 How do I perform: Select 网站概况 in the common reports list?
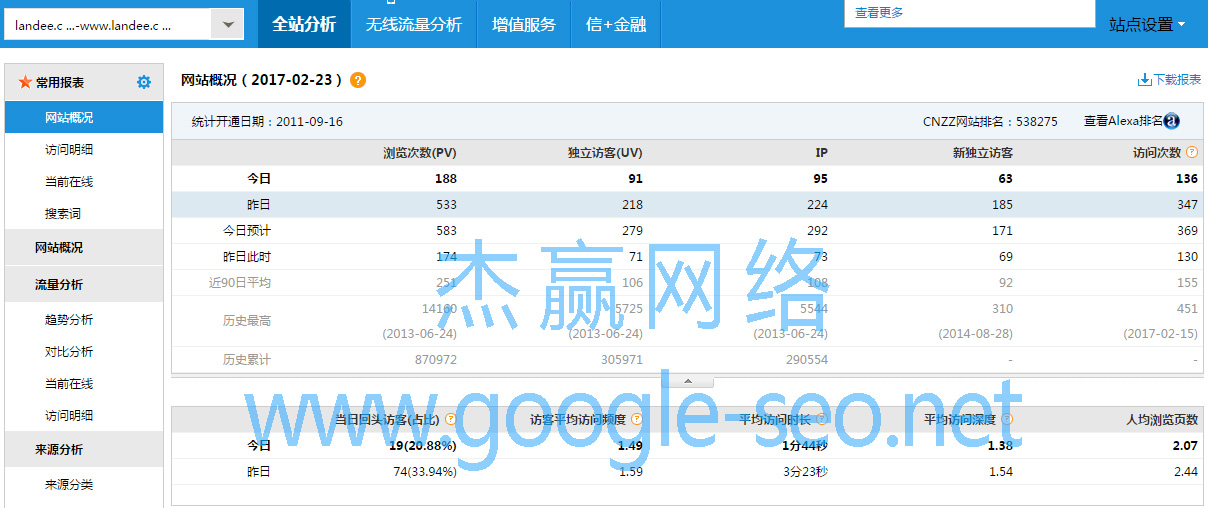coord(84,117)
